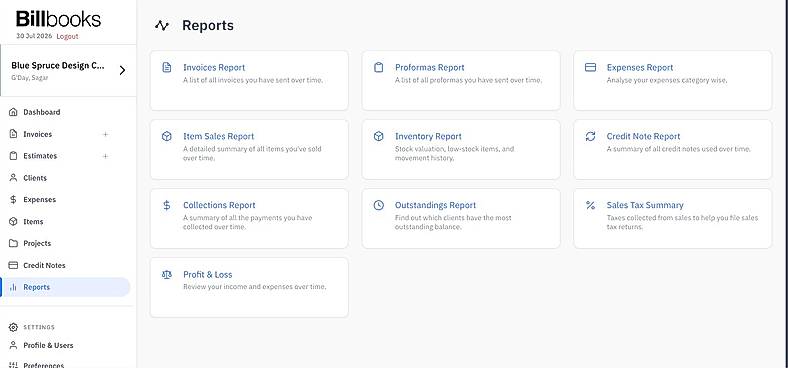The width and height of the screenshot is (788, 368).
Task: Click the Proformas Report clipboard icon
Action: (x=378, y=67)
